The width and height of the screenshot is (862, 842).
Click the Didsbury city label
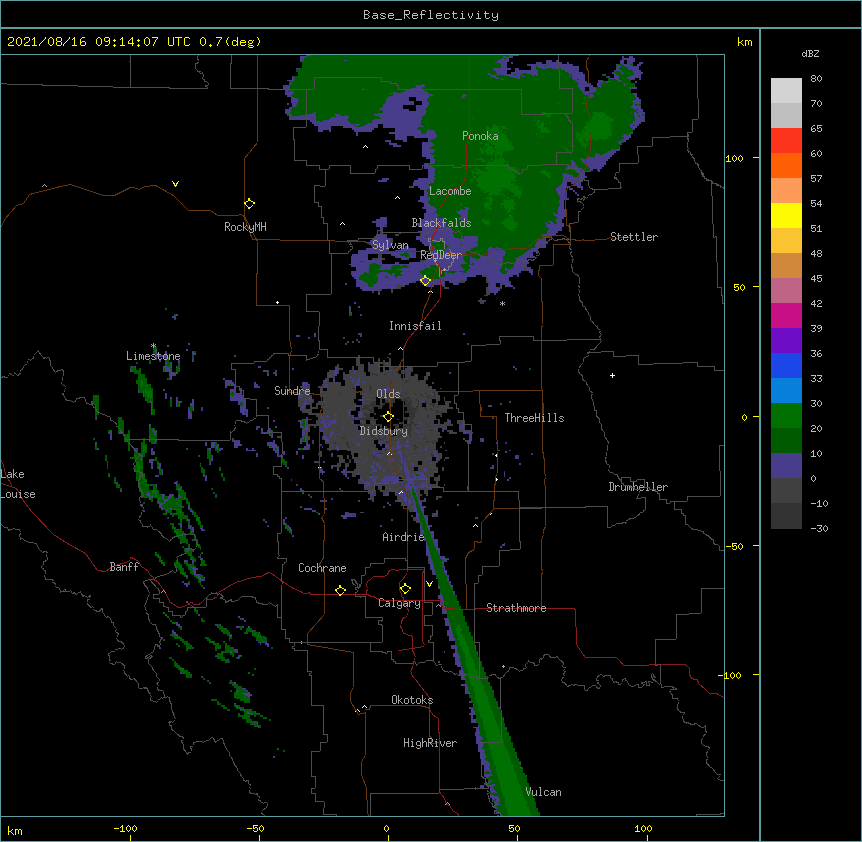pos(383,431)
